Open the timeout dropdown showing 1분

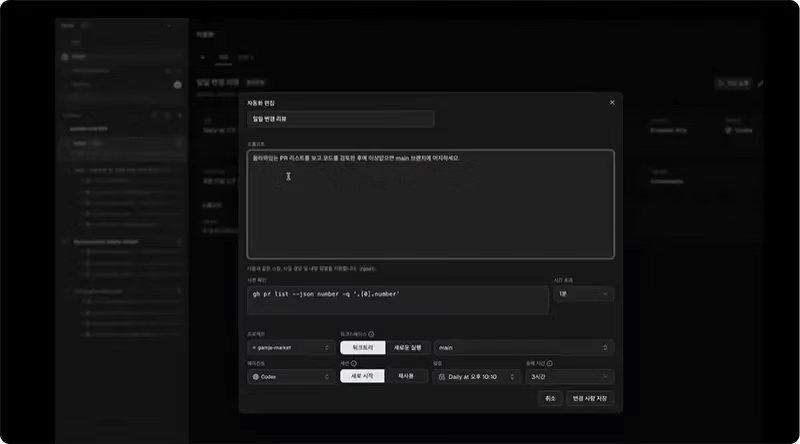(x=583, y=294)
